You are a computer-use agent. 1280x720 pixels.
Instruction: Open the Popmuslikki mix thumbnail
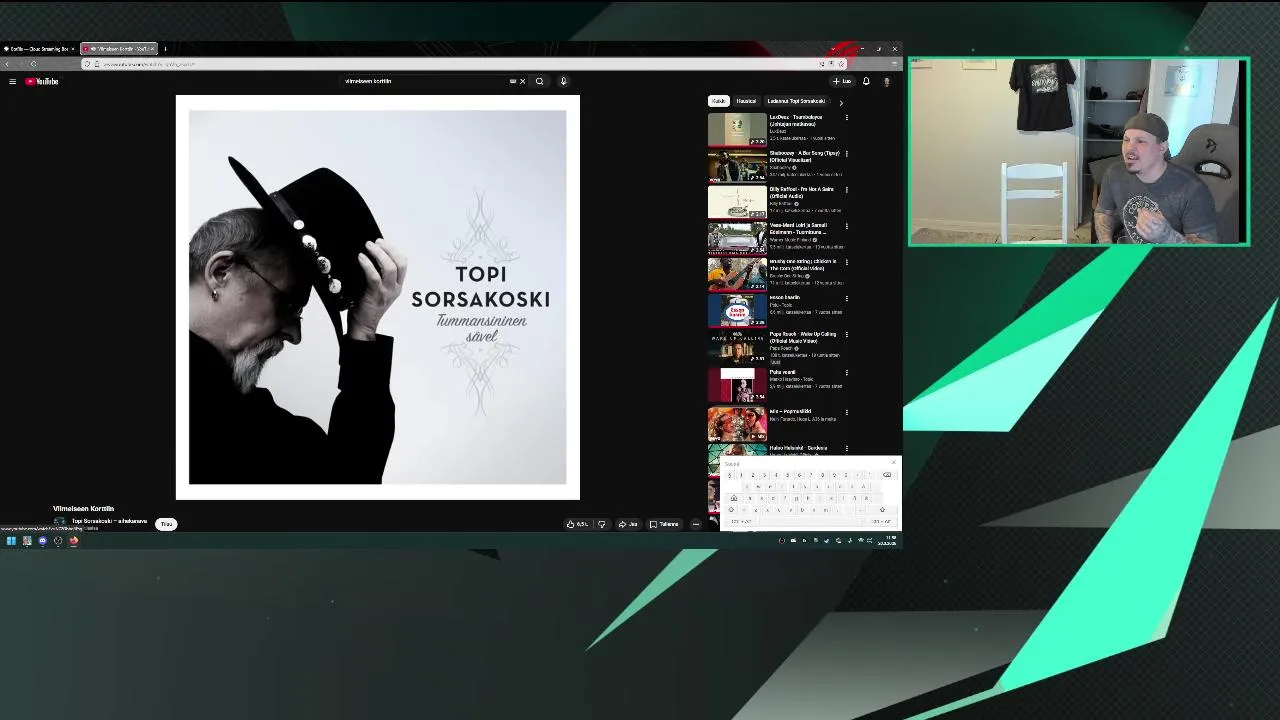pyautogui.click(x=737, y=424)
